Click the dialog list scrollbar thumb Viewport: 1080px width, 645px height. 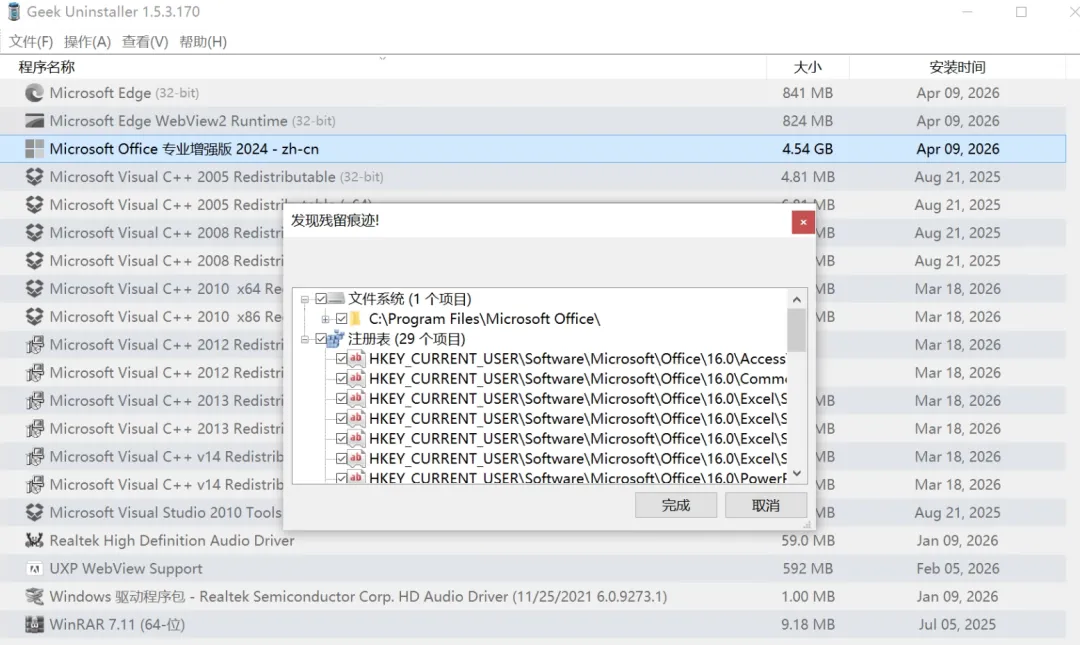click(x=797, y=330)
